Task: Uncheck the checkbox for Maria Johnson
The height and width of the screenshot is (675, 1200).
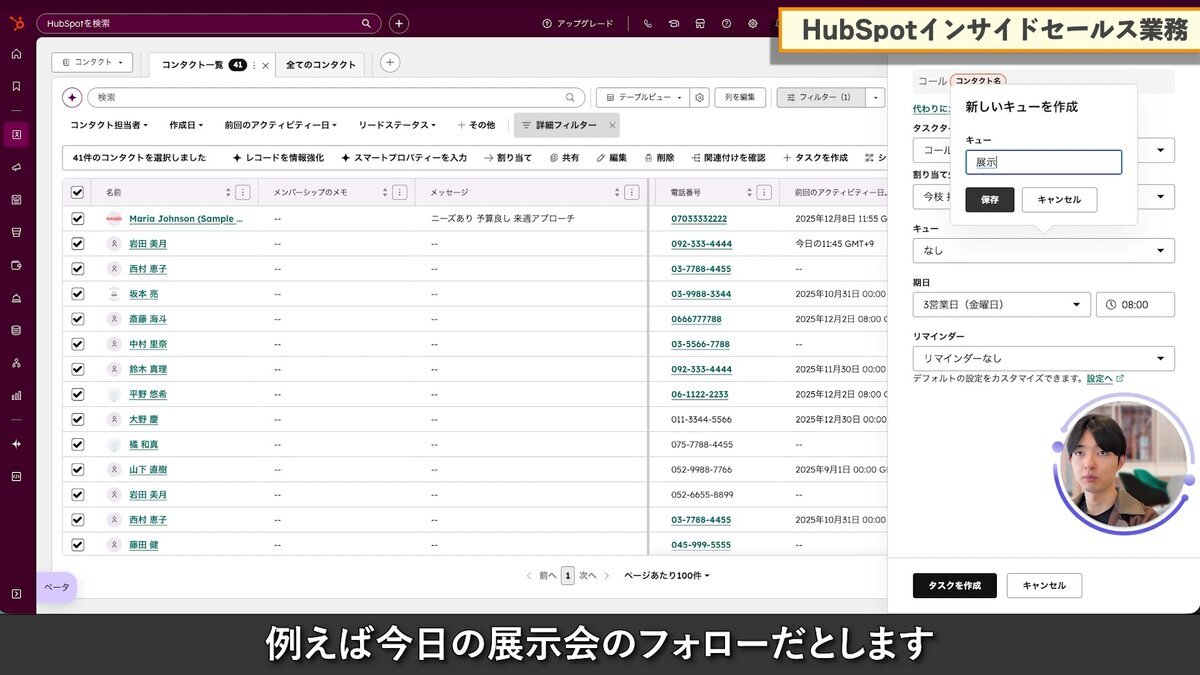Action: tap(78, 218)
